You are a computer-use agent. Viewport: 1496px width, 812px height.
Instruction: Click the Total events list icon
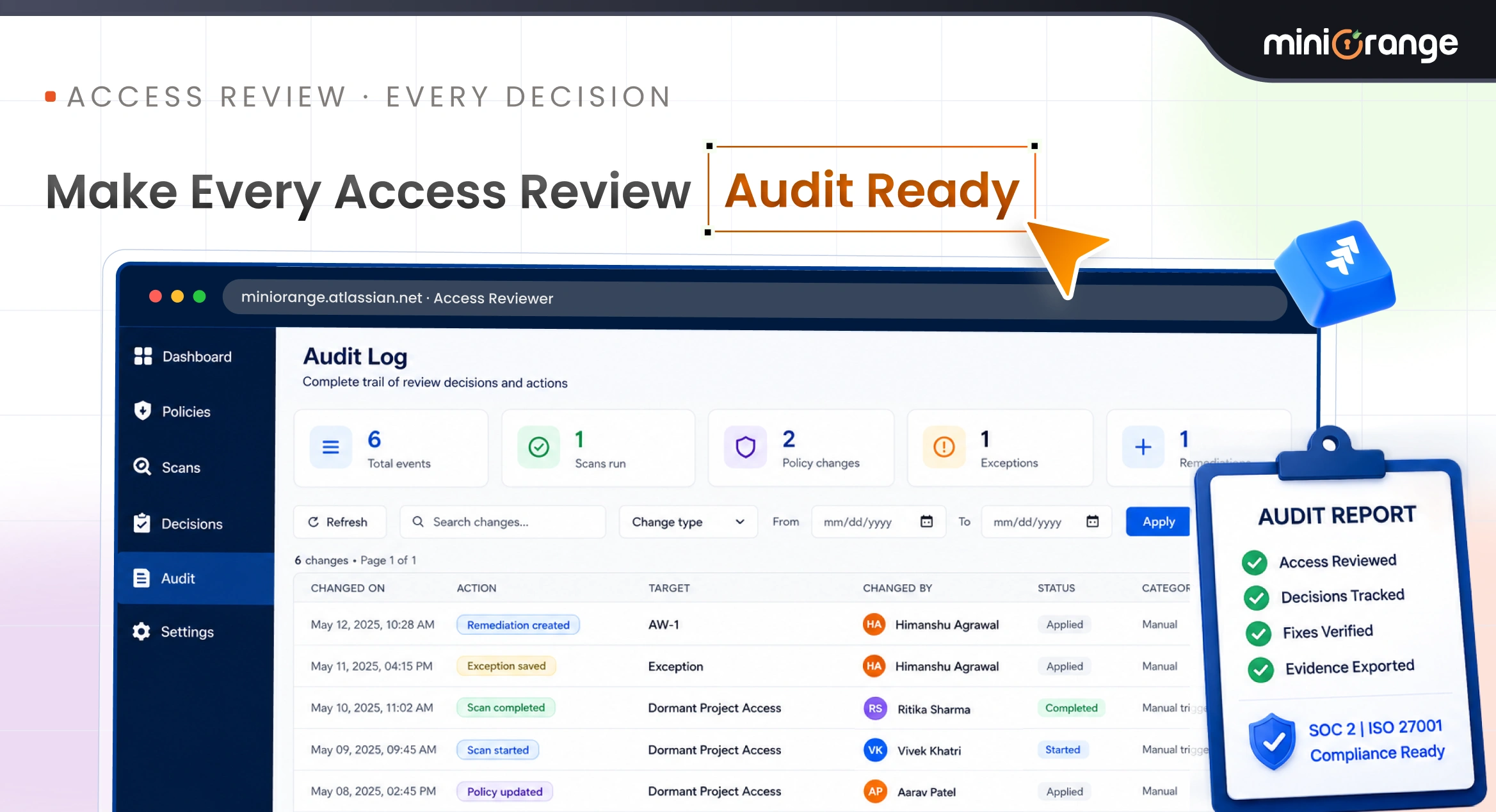[331, 447]
